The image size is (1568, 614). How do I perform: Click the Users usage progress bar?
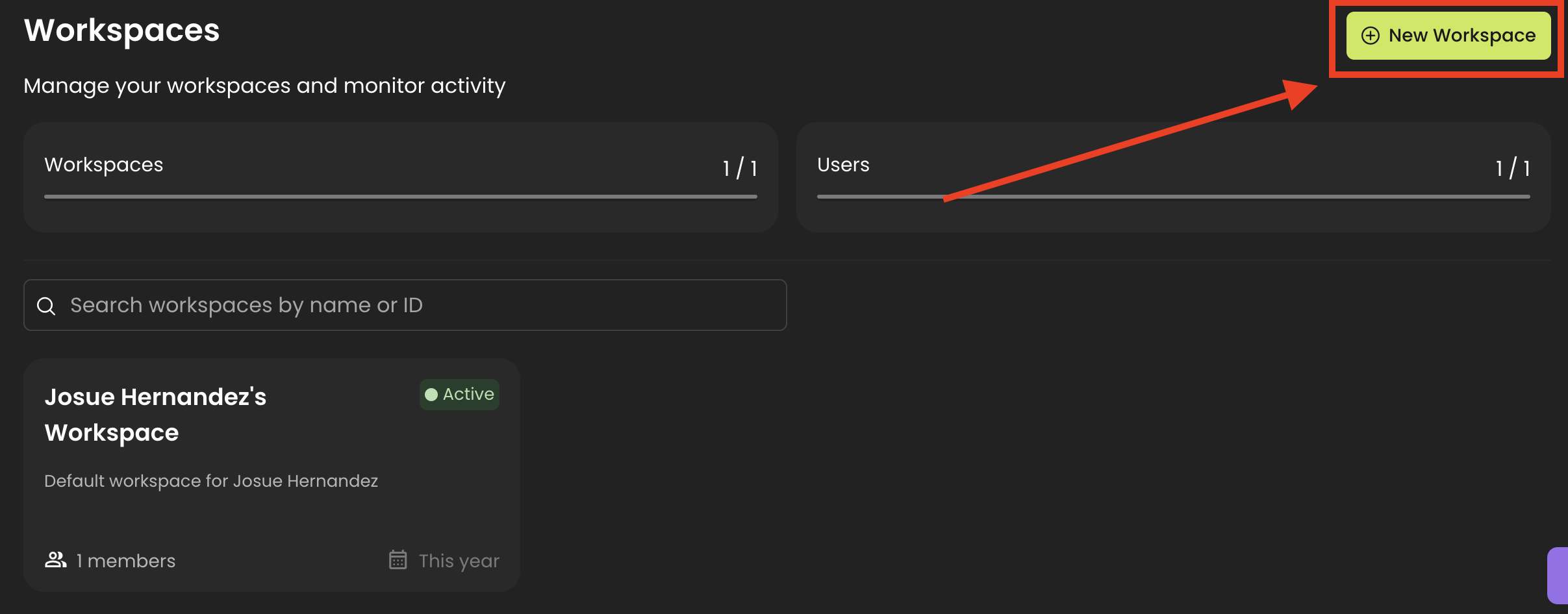pos(1173,197)
